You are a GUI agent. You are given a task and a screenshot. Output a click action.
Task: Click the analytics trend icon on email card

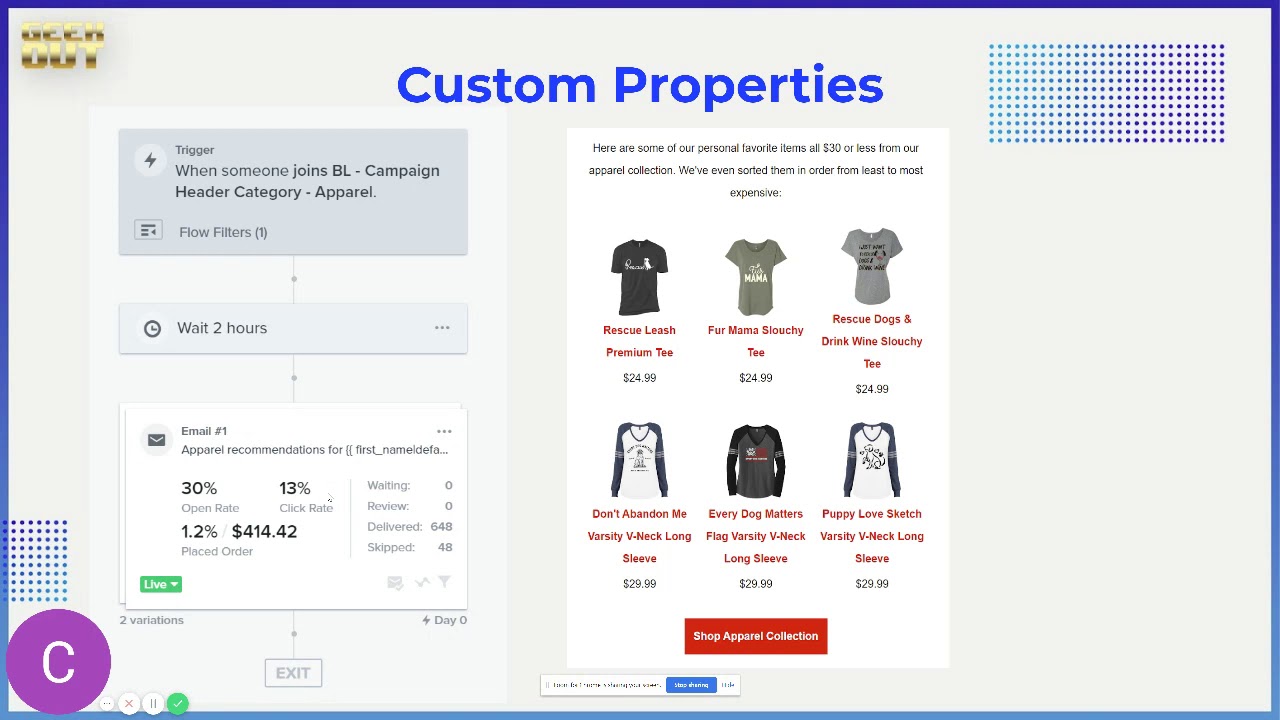click(421, 582)
